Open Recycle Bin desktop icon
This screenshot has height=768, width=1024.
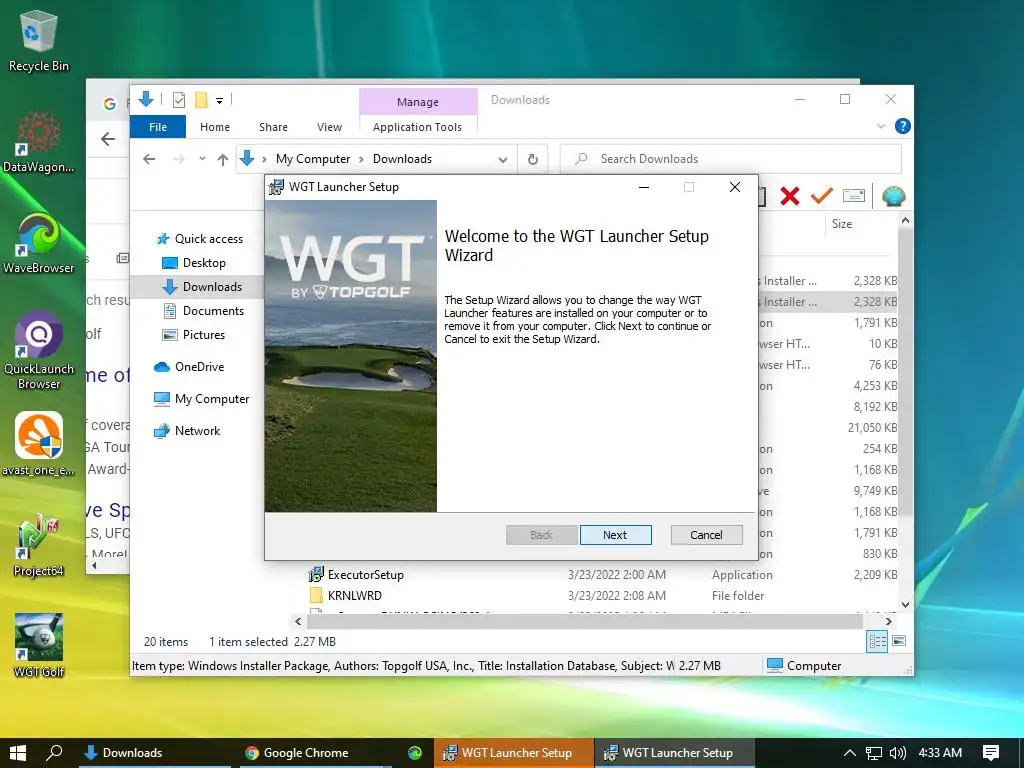coord(39,40)
